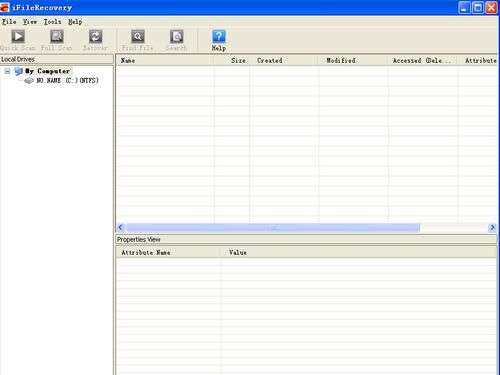Select the My Computer icon in tree

[19, 71]
